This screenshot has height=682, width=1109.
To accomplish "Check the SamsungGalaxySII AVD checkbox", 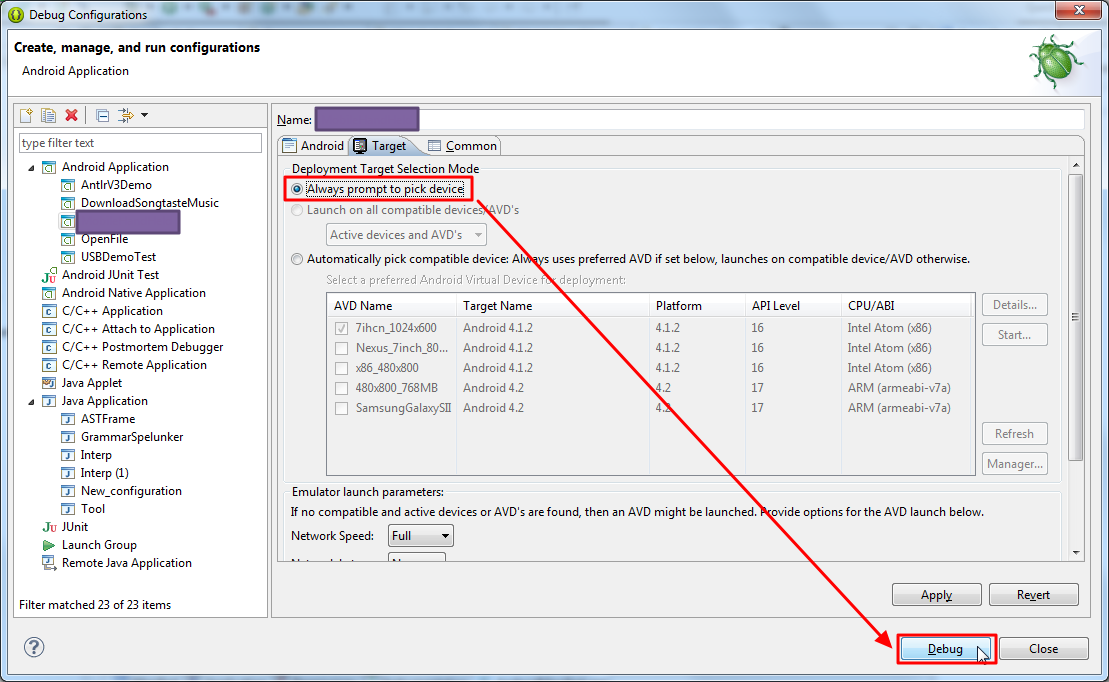I will click(x=342, y=408).
